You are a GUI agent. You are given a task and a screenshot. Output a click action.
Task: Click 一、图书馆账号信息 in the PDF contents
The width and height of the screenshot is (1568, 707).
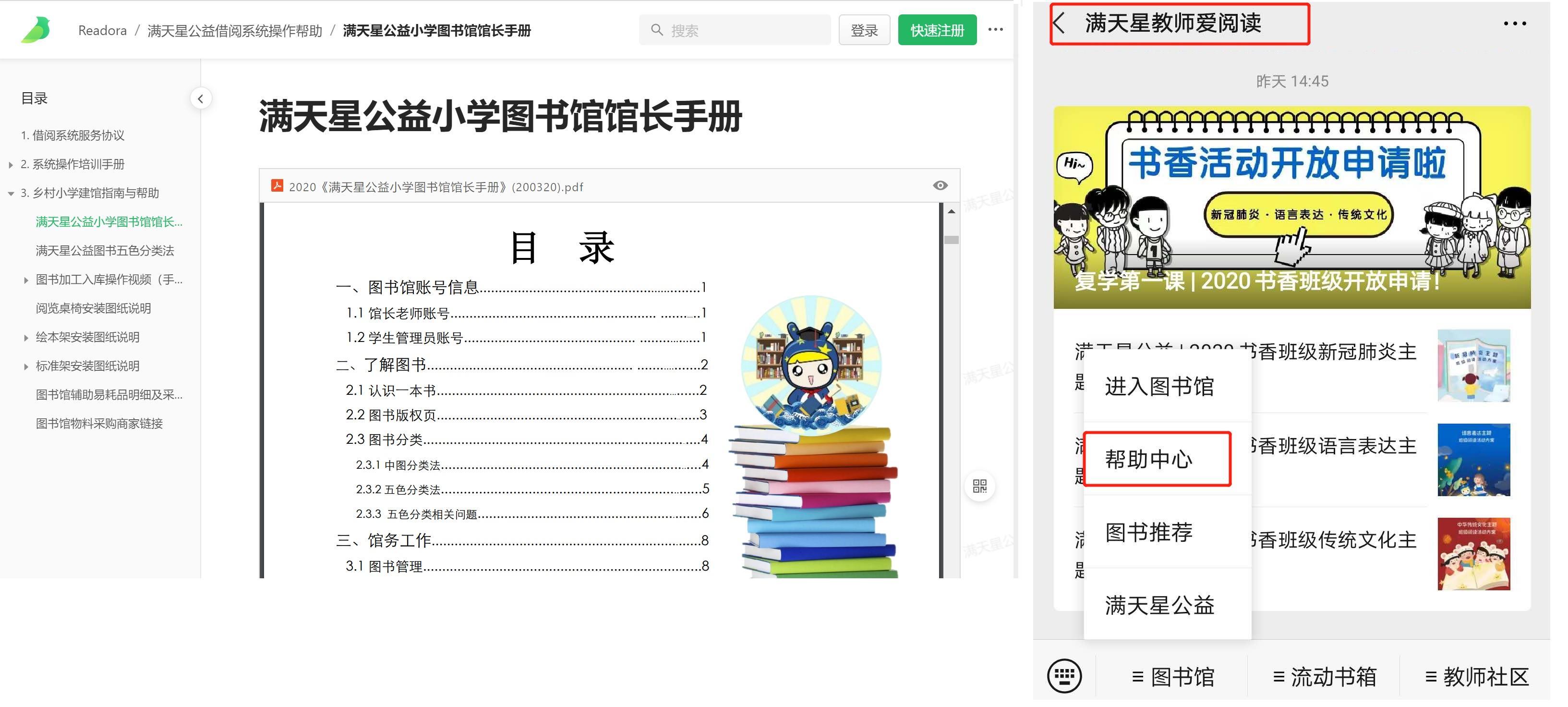coord(521,287)
